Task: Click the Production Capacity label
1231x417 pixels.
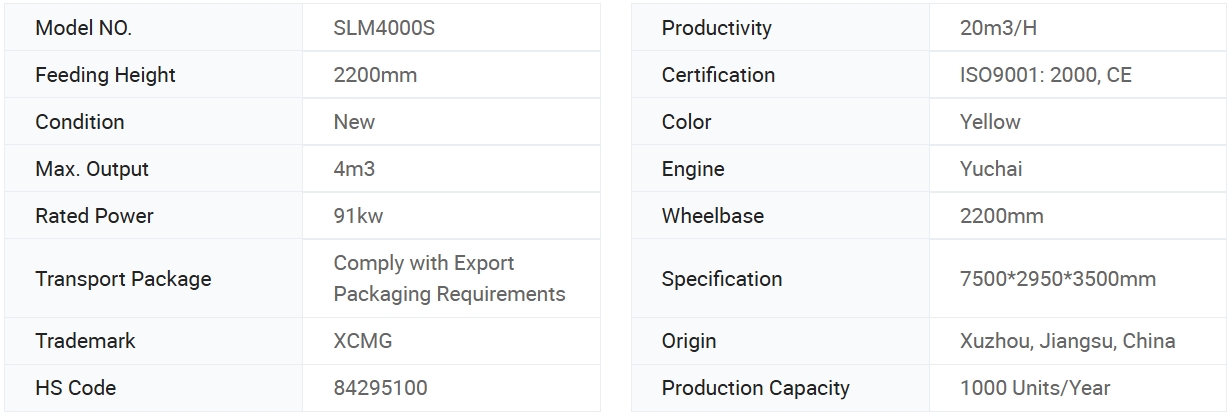Action: click(x=755, y=388)
